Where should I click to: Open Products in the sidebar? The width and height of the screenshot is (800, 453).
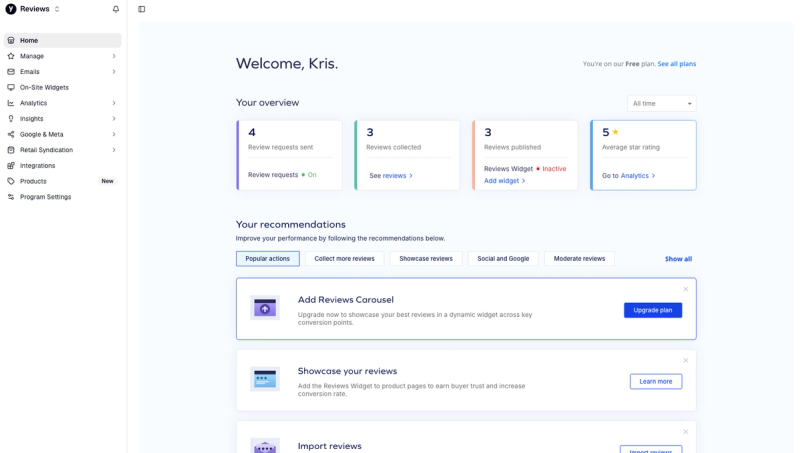tap(62, 181)
